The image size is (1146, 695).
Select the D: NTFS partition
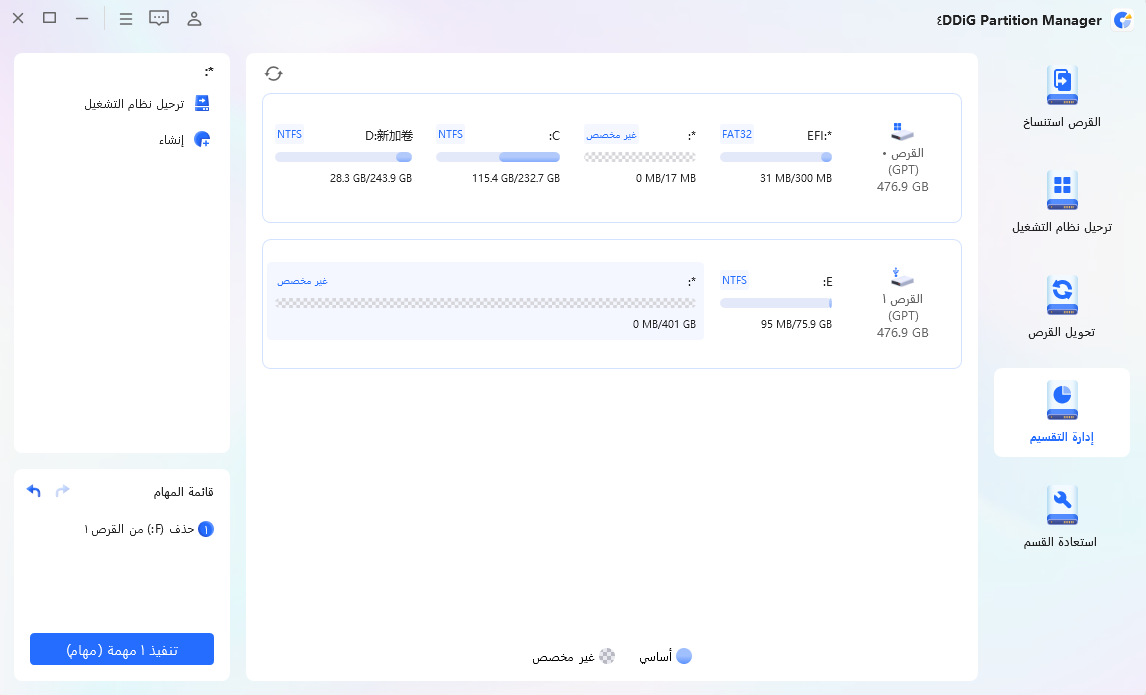point(343,157)
